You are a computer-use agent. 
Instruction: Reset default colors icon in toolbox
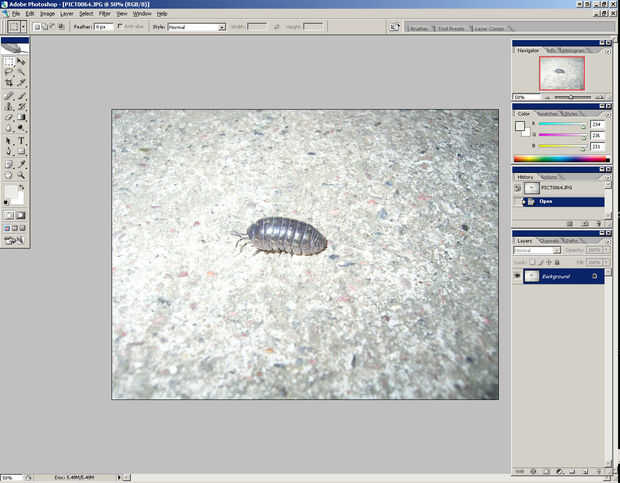6,203
